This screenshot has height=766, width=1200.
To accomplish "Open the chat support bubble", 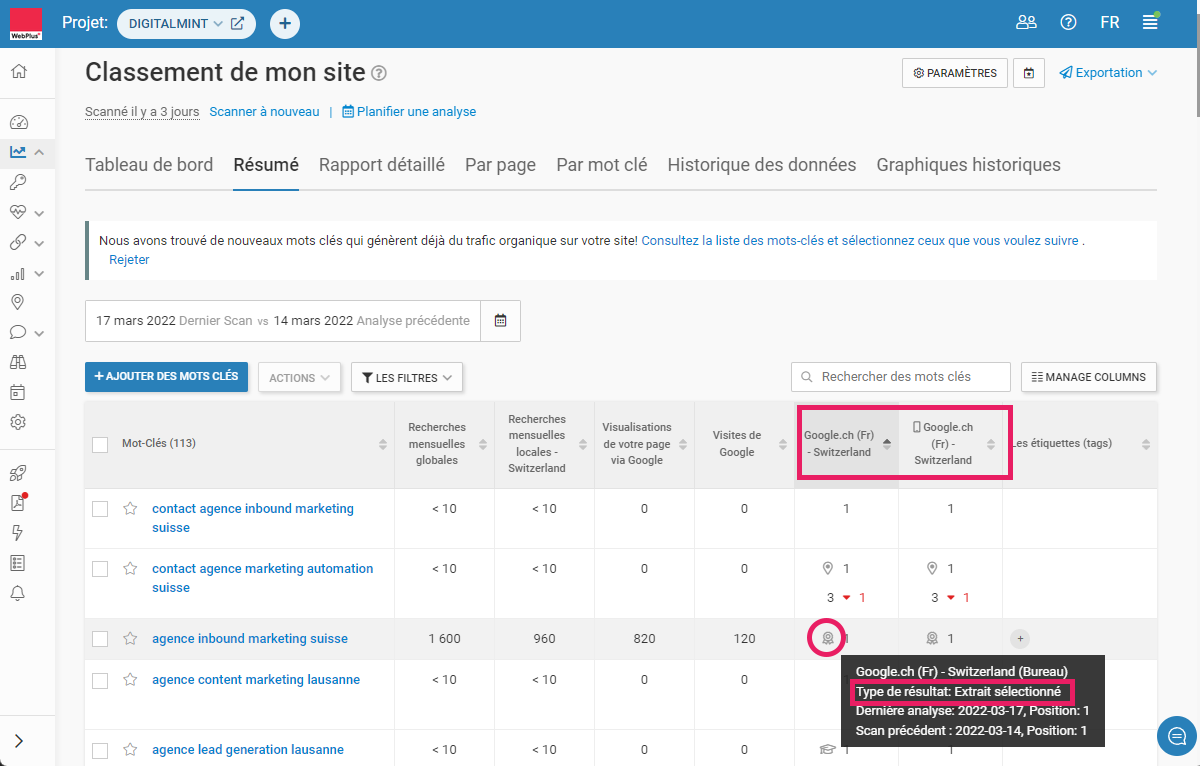I will click(x=1176, y=736).
